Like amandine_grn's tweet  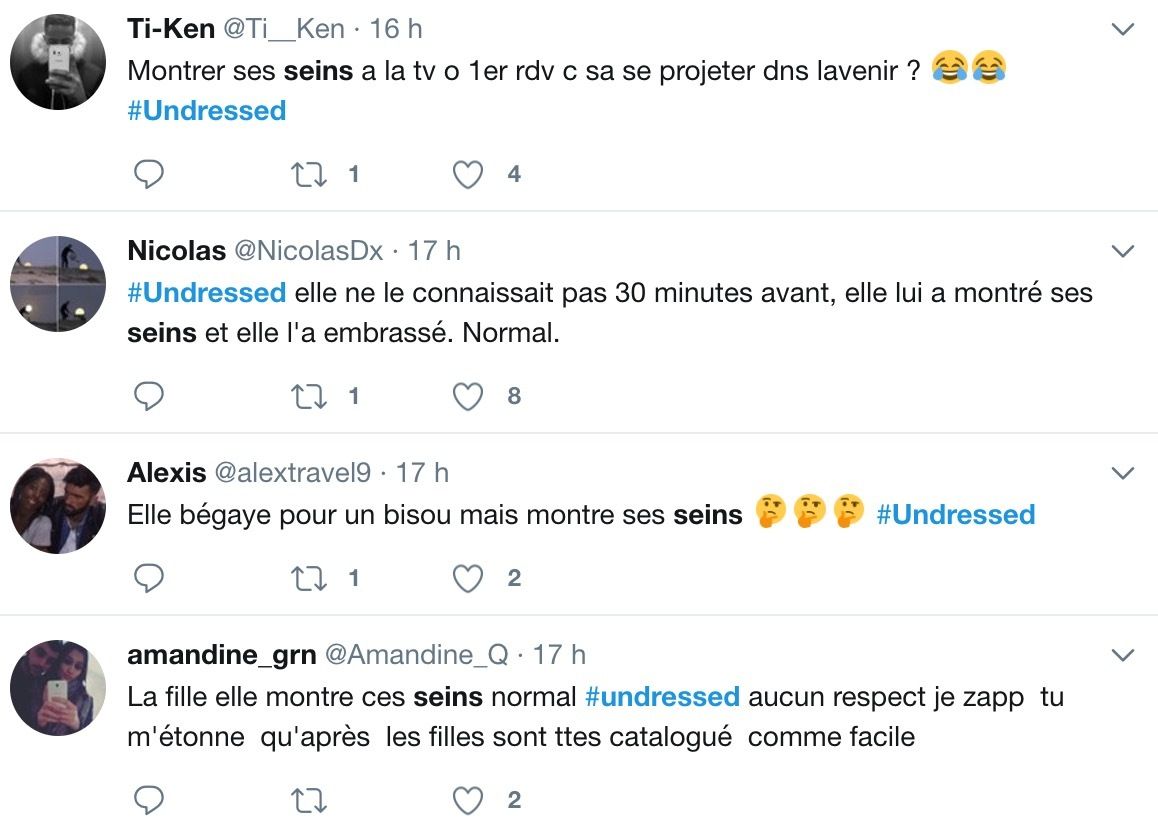click(468, 801)
